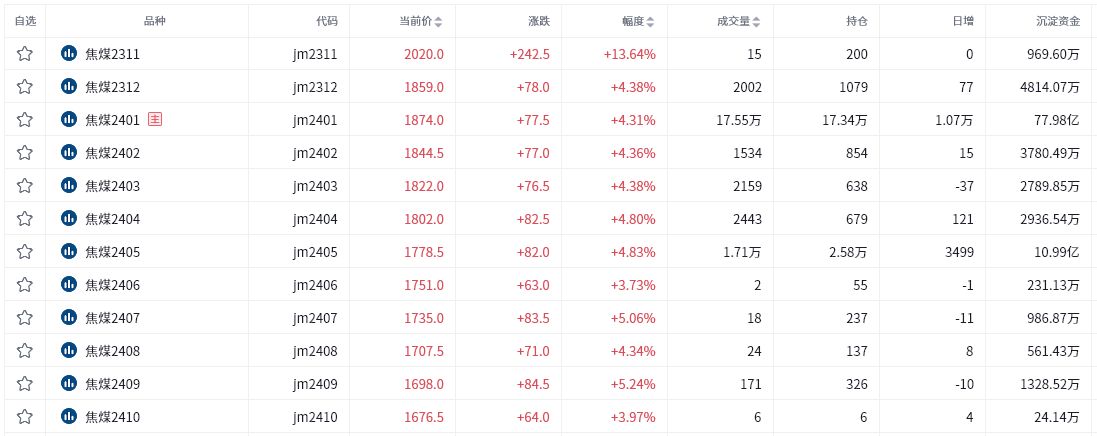1097x436 pixels.
Task: Click the red 主 badge beside 焦煤2401
Action: pos(155,120)
